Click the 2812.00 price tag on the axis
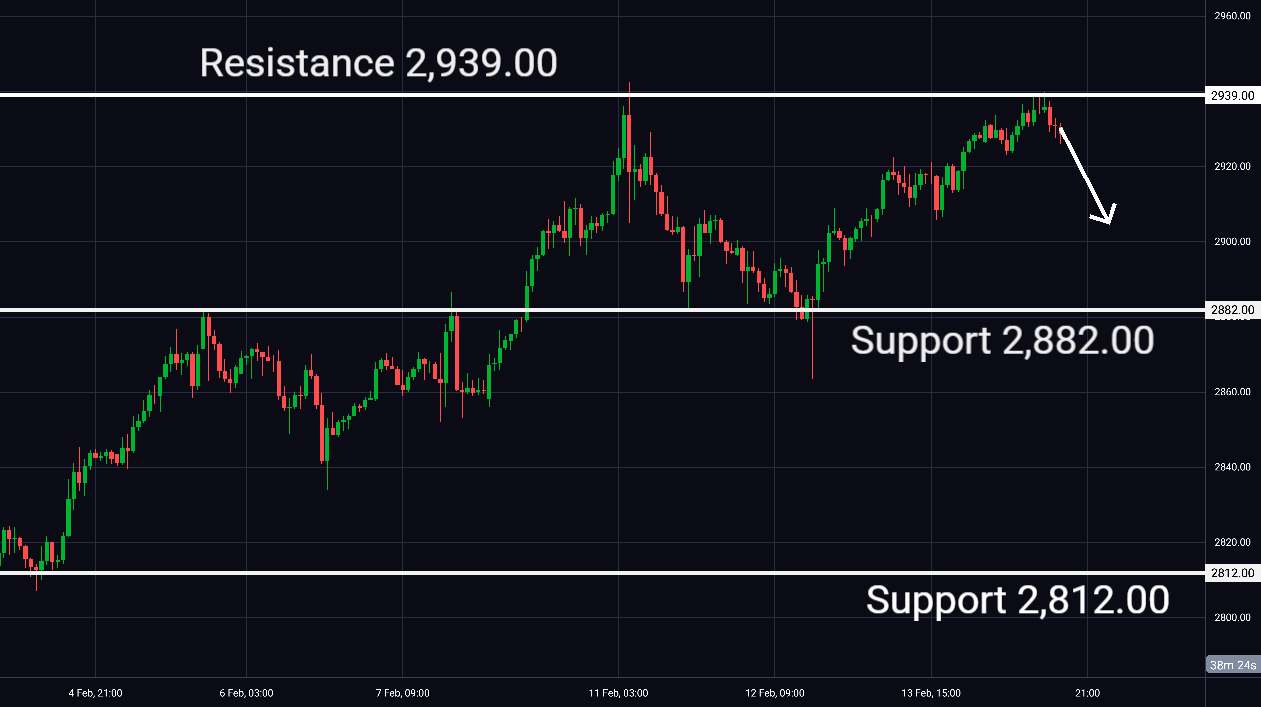Image resolution: width=1261 pixels, height=707 pixels. tap(1231, 573)
